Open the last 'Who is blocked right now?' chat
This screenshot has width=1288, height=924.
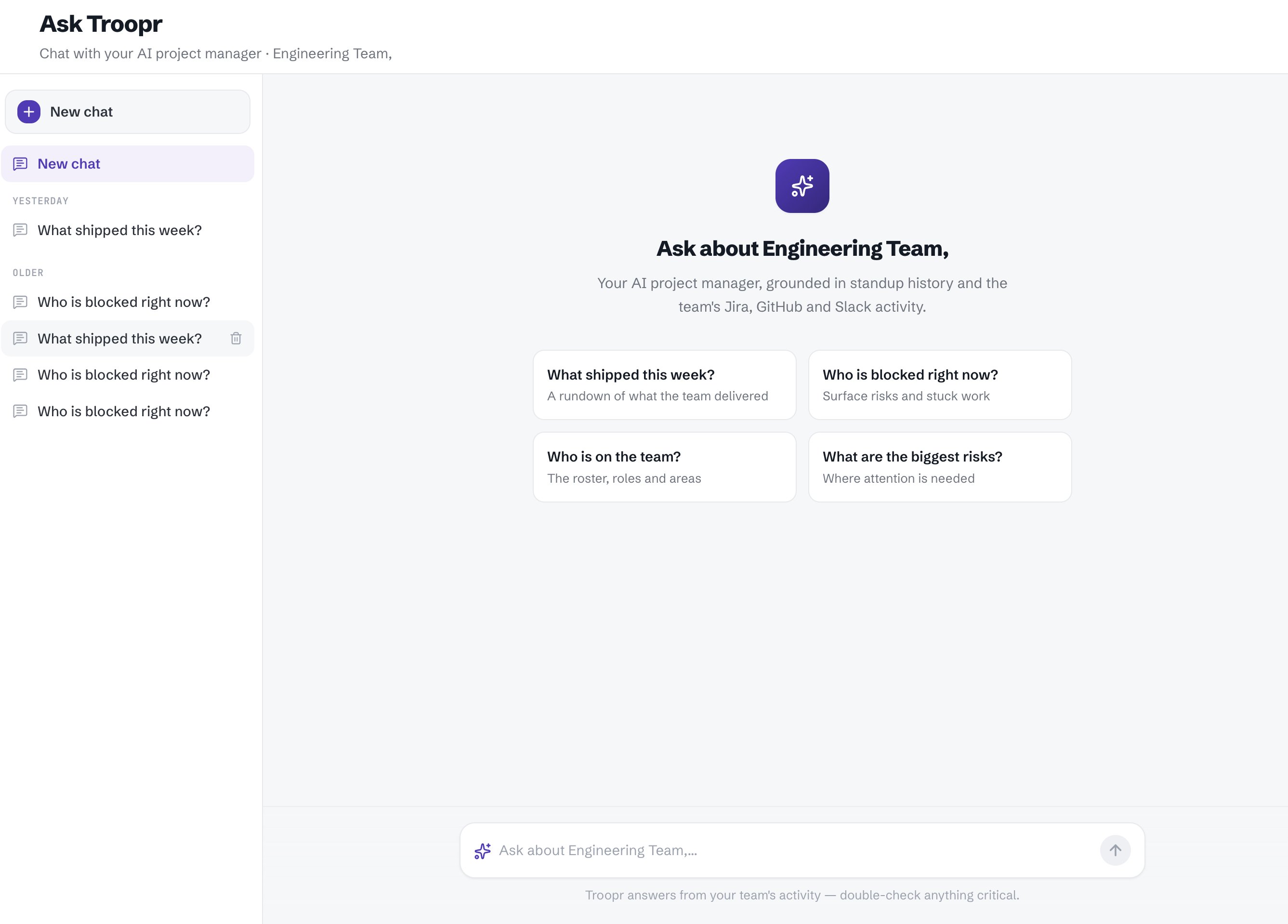point(128,411)
